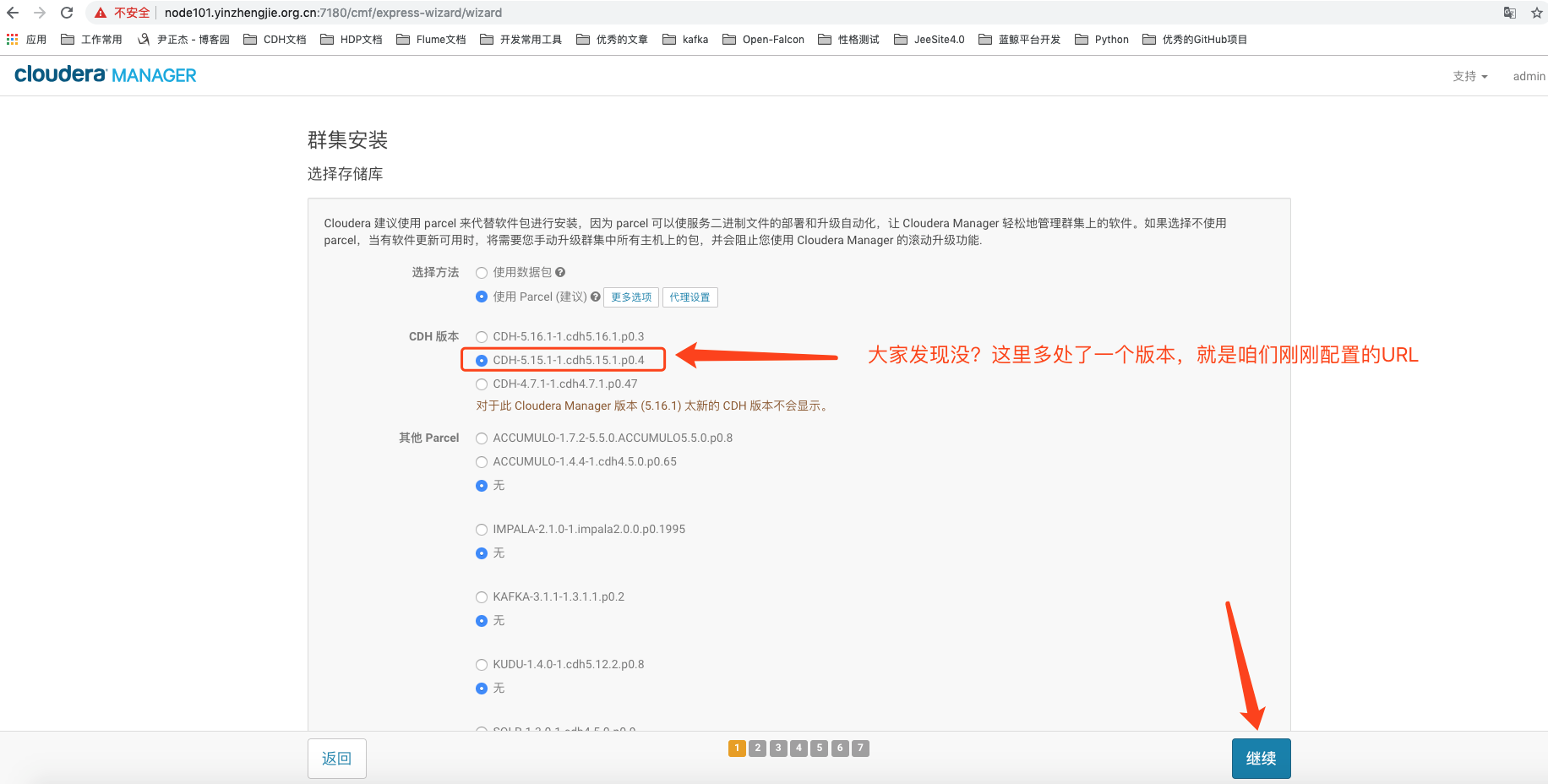Open the 优秀的文章 bookmark folder
This screenshot has width=1548, height=784.
(x=612, y=40)
